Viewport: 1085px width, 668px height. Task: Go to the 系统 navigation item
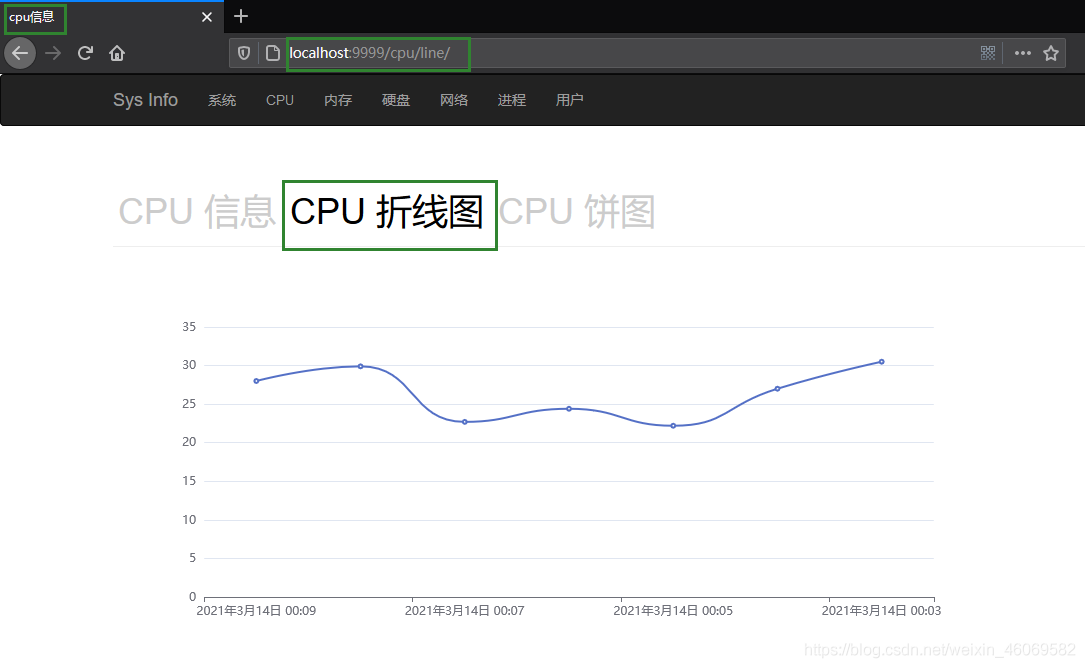point(222,100)
